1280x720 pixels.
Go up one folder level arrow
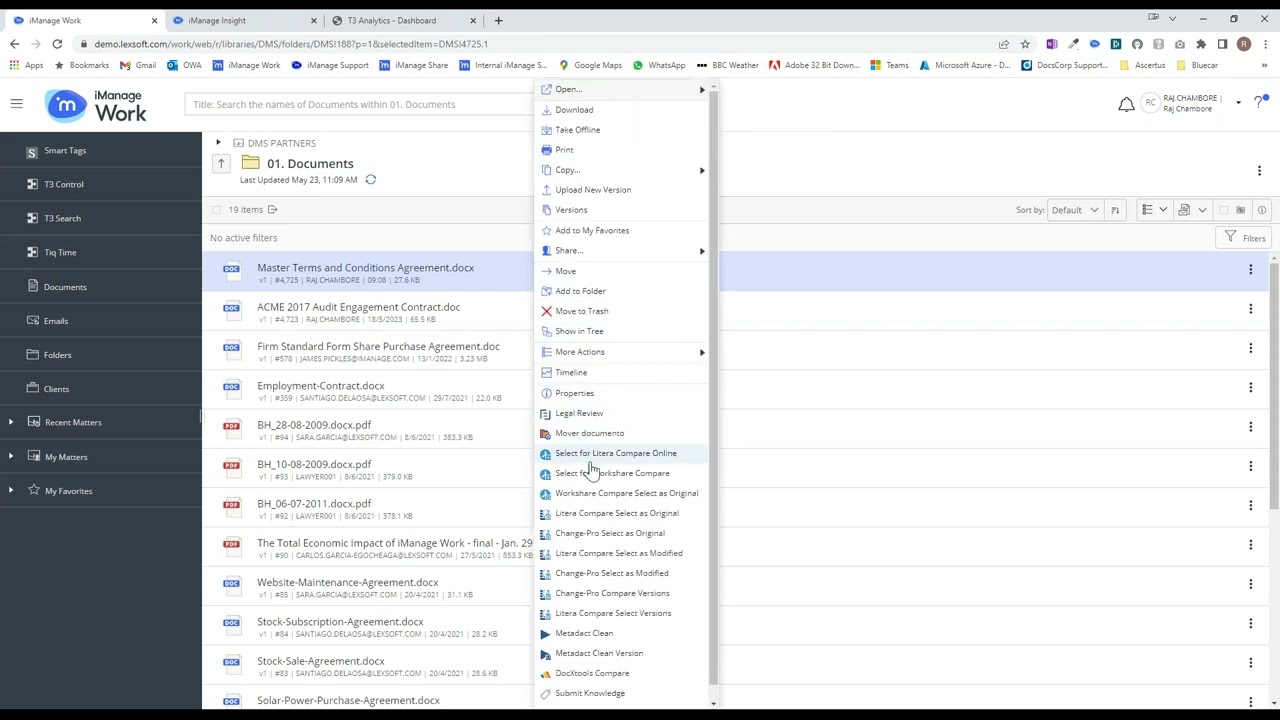click(x=221, y=163)
